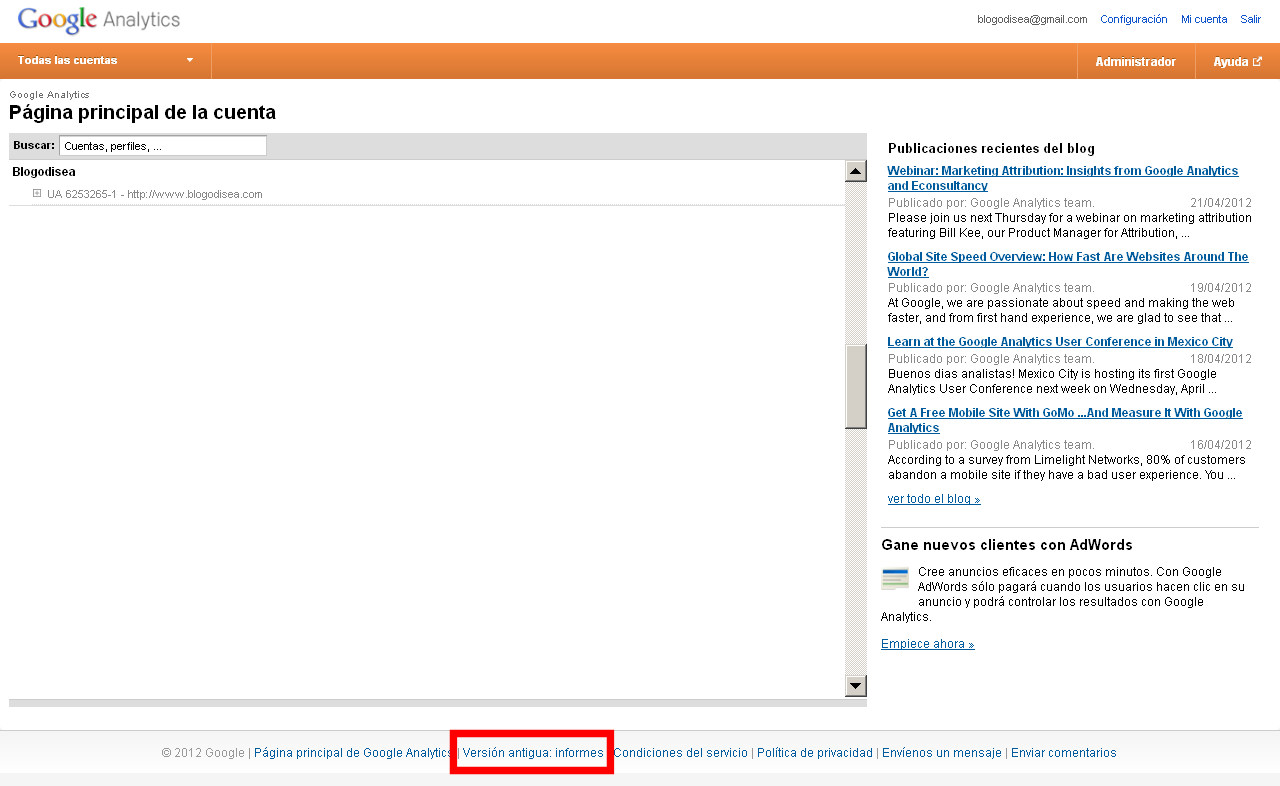Screen dimensions: 1280x786
Task: Expand the UA 6253265-1 account tree node
Action: 37,193
